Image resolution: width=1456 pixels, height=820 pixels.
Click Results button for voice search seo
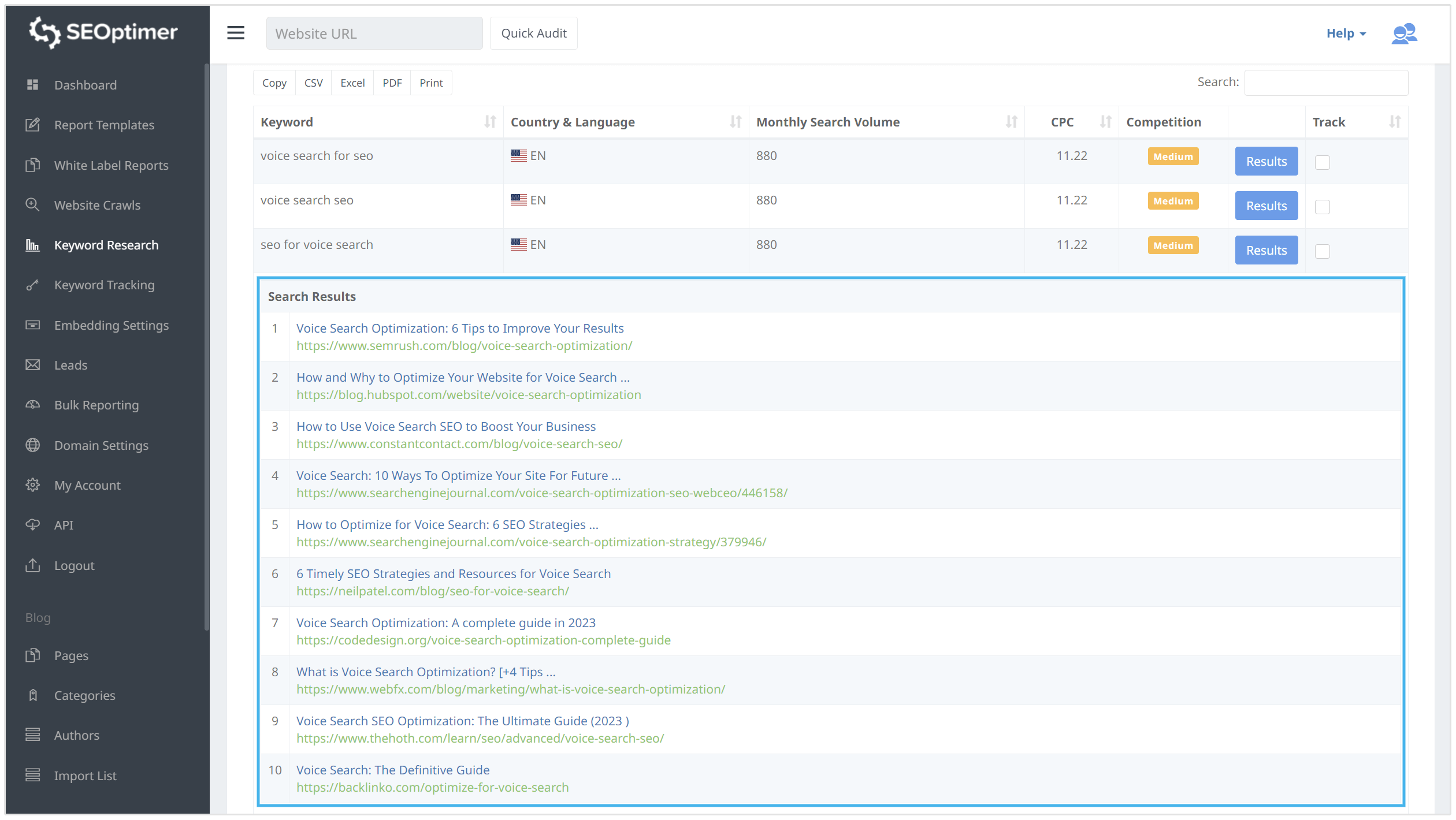(x=1266, y=206)
